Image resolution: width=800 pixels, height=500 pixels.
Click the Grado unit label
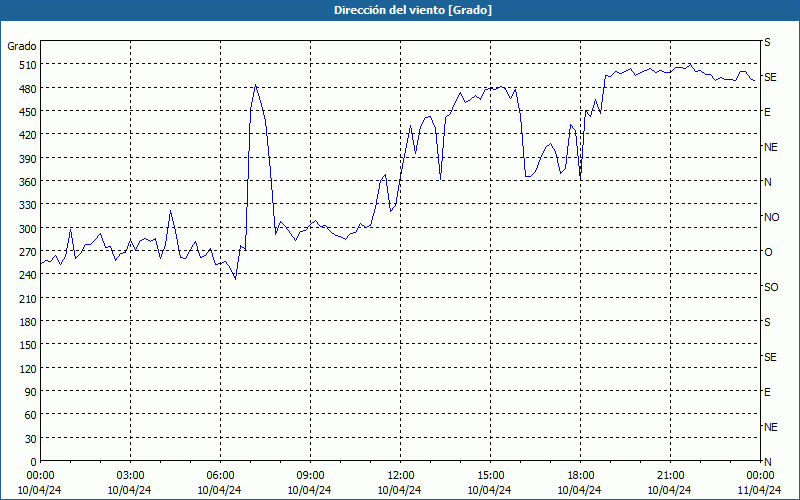pos(22,46)
